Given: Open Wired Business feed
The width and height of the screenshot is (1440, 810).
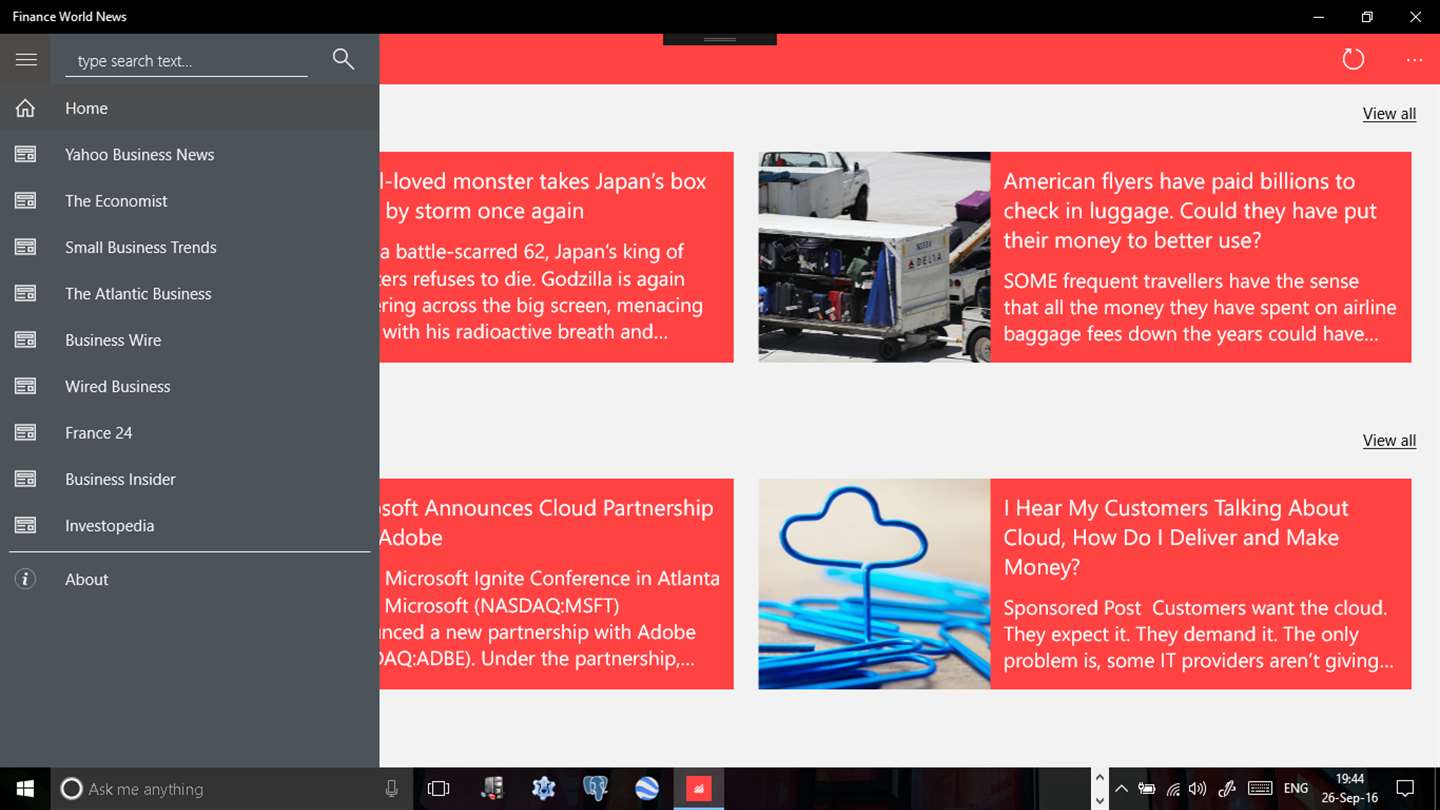Looking at the screenshot, I should (190, 386).
